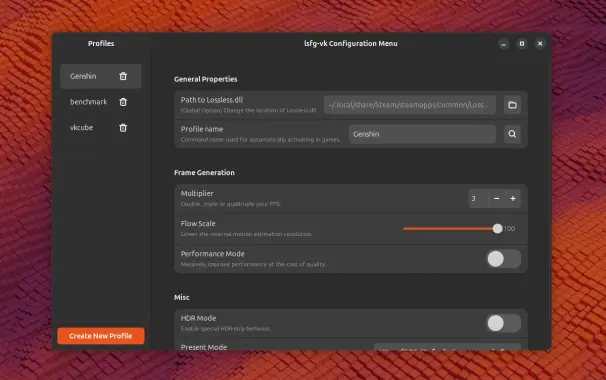Image resolution: width=606 pixels, height=380 pixels.
Task: Open folder browser for Lossless.dll path
Action: tap(512, 105)
